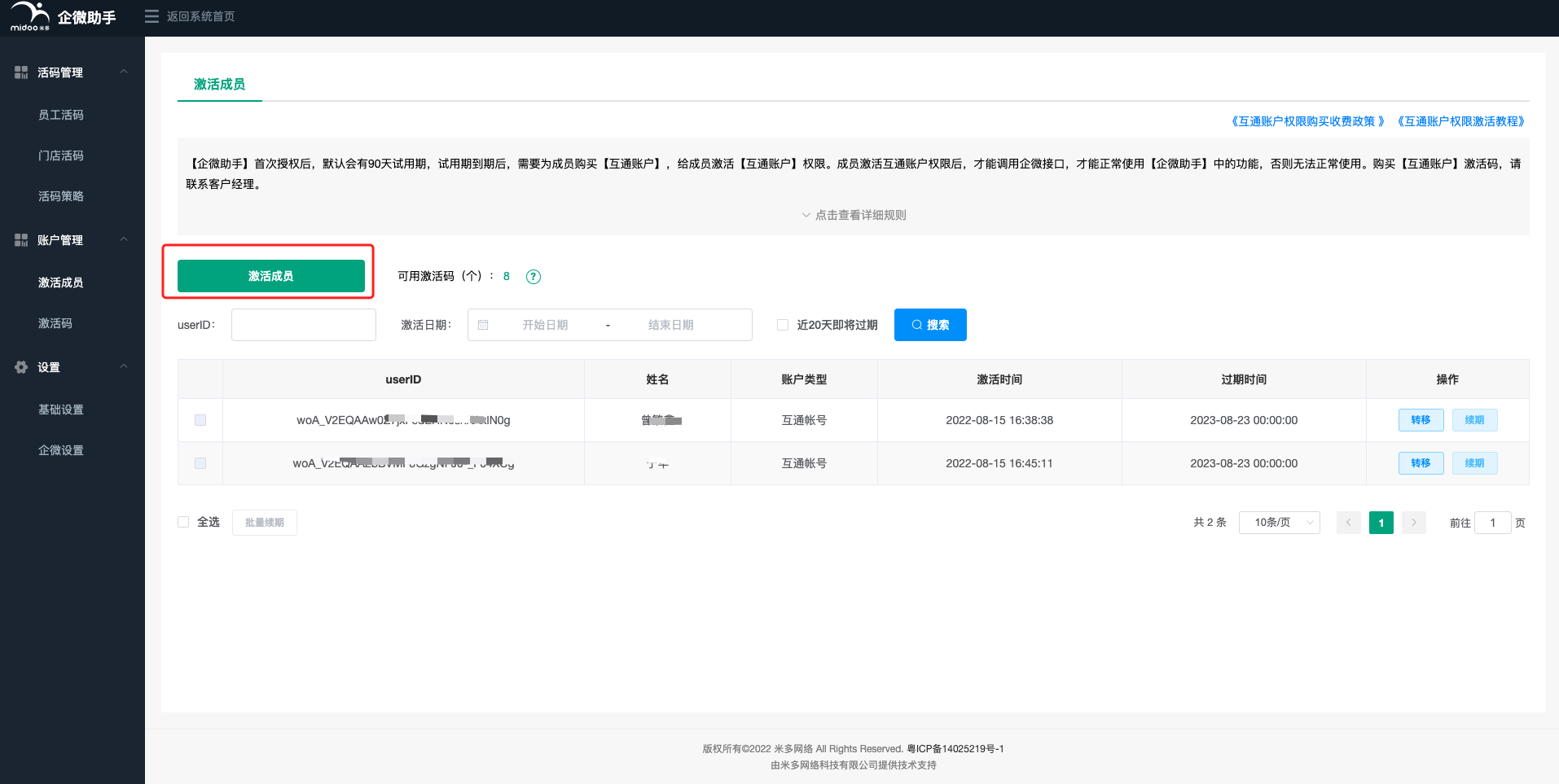Image resolution: width=1559 pixels, height=784 pixels.
Task: Collapse the 活码管理 menu chevron
Action: tap(124, 72)
